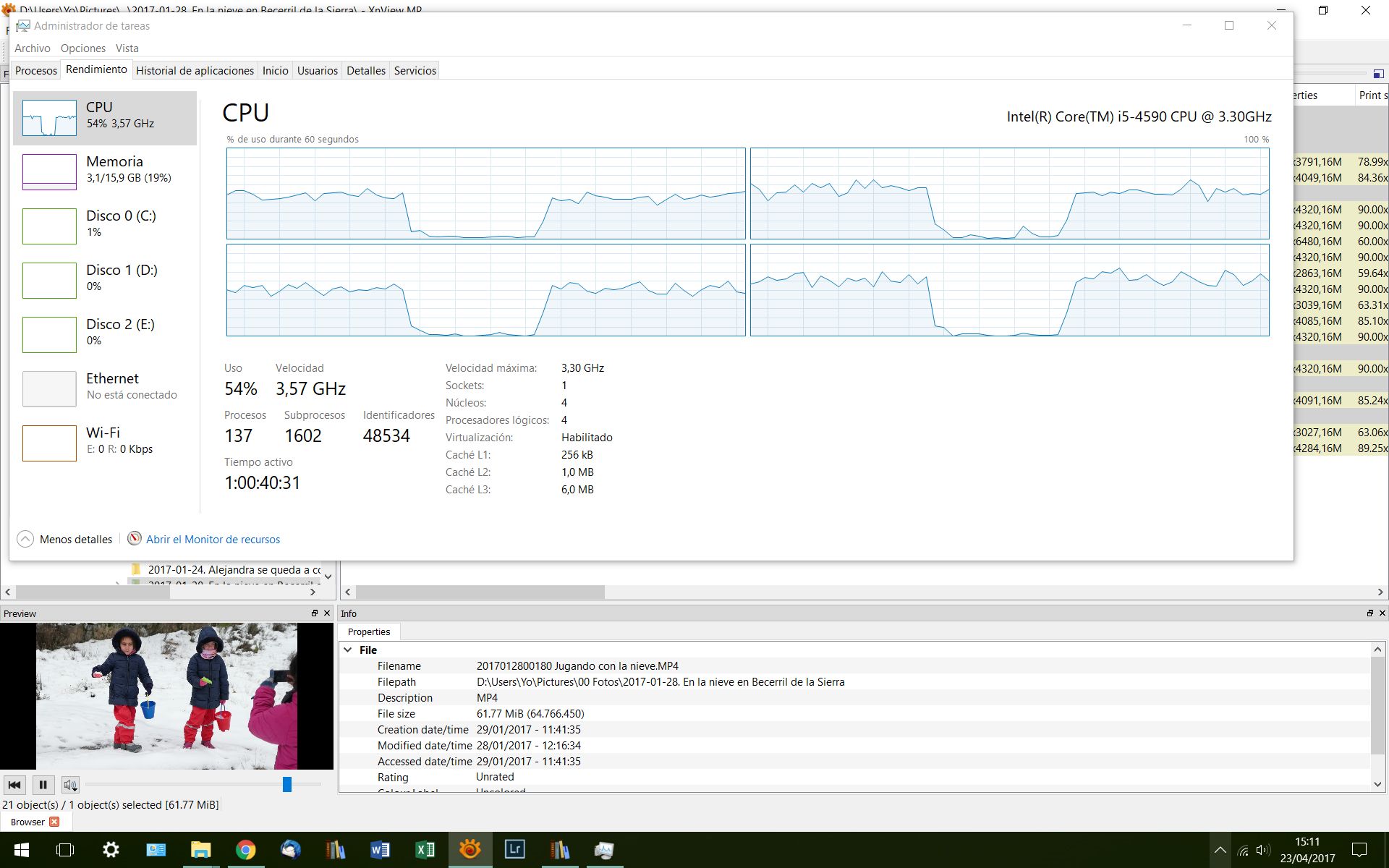The width and height of the screenshot is (1389, 868).
Task: Switch to the Detalles tab
Action: point(365,70)
